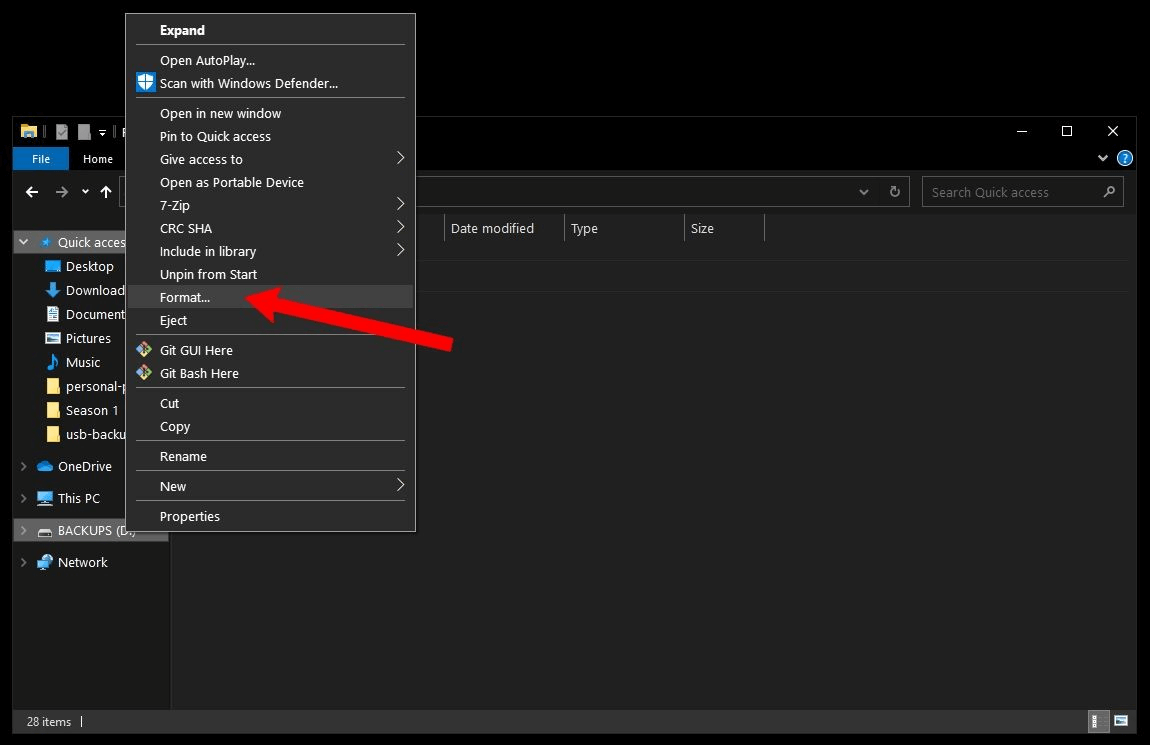Open the File ribbon tab
Image resolution: width=1150 pixels, height=745 pixels.
pos(41,159)
